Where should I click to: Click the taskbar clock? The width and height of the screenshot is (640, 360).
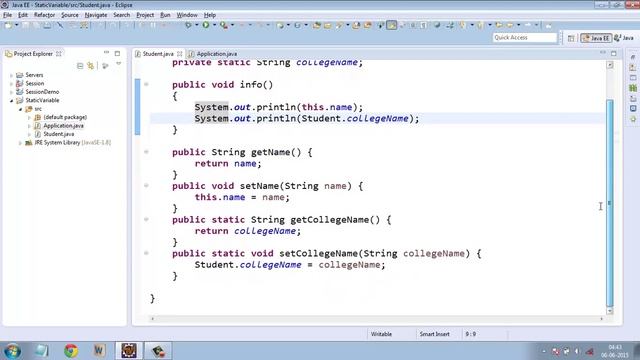click(x=615, y=351)
